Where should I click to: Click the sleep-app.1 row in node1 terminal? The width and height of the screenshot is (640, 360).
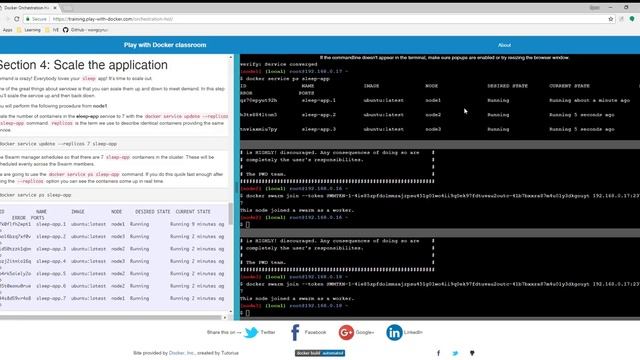pyautogui.click(x=435, y=100)
